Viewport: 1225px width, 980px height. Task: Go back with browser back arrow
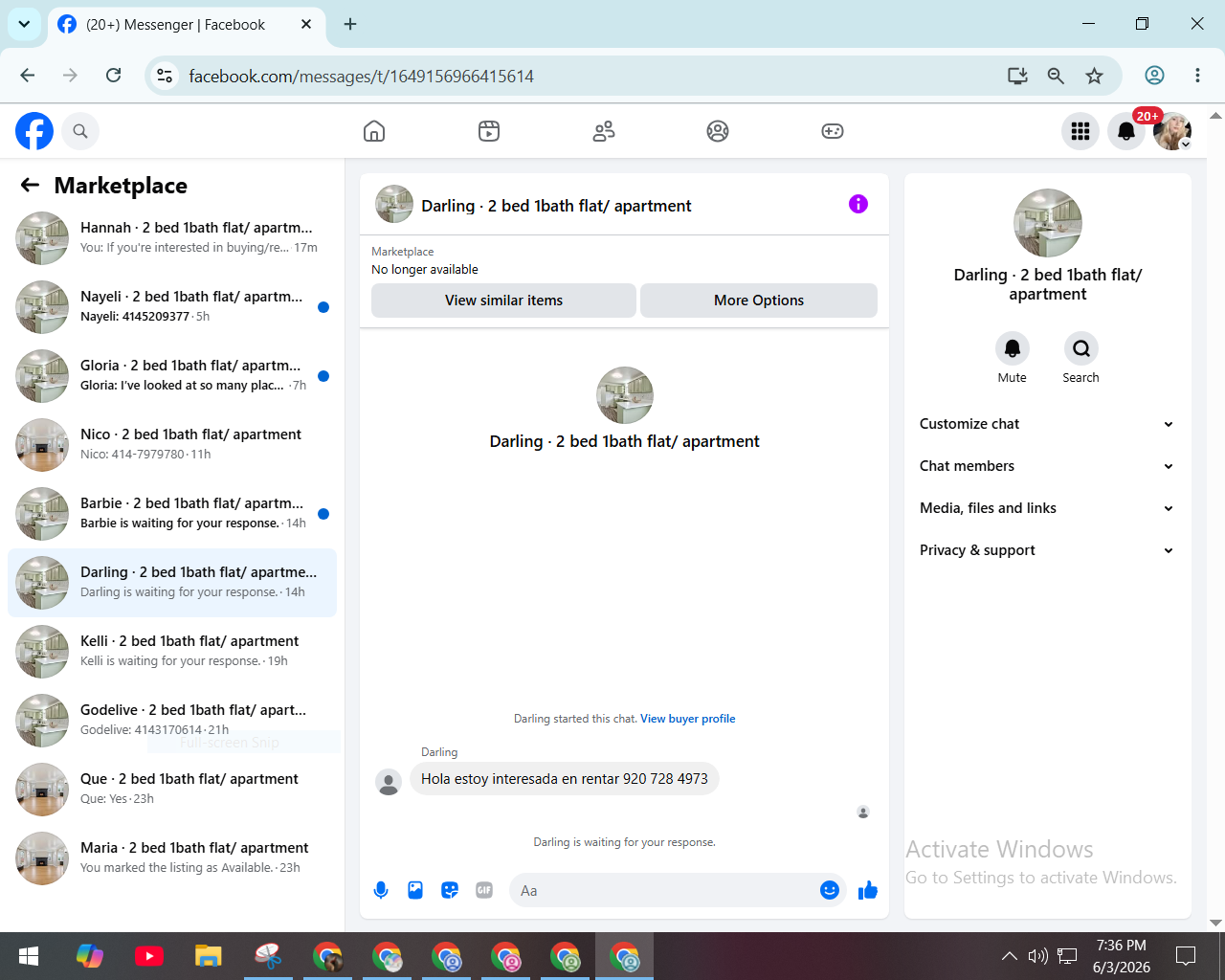point(28,76)
